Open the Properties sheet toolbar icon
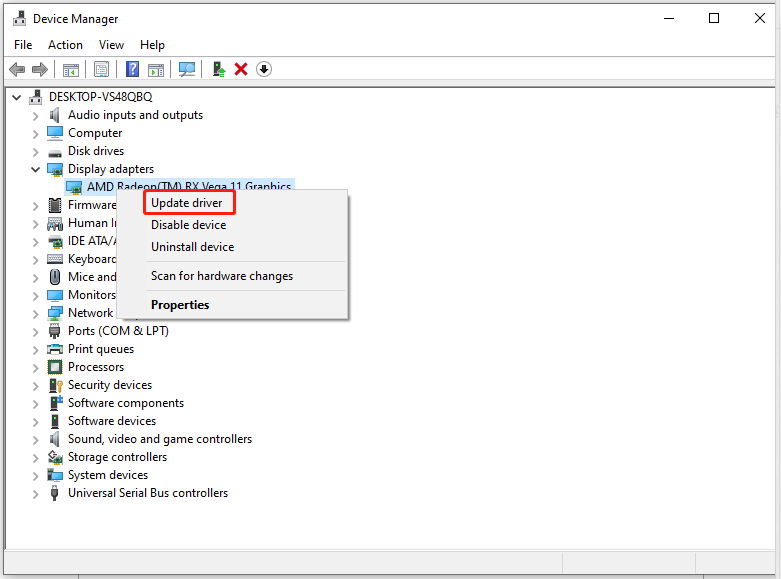This screenshot has width=781, height=579. tap(101, 69)
